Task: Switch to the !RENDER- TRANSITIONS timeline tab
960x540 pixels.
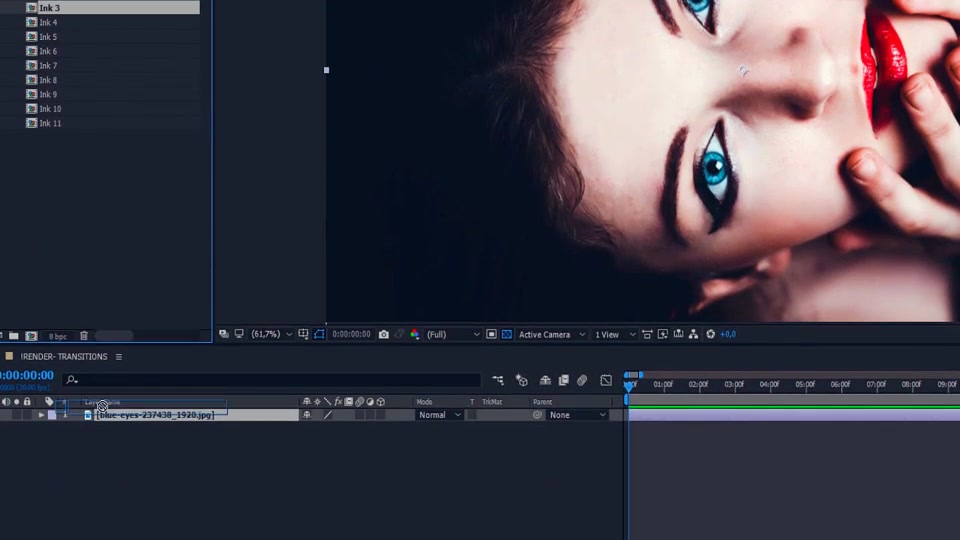Action: pos(64,357)
